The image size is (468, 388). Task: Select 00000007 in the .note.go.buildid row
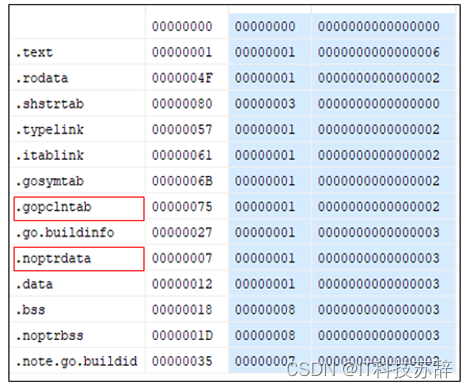pyautogui.click(x=265, y=362)
